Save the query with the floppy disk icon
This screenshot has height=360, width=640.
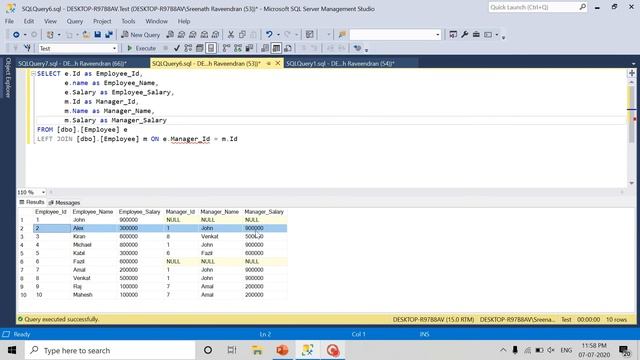coord(98,35)
